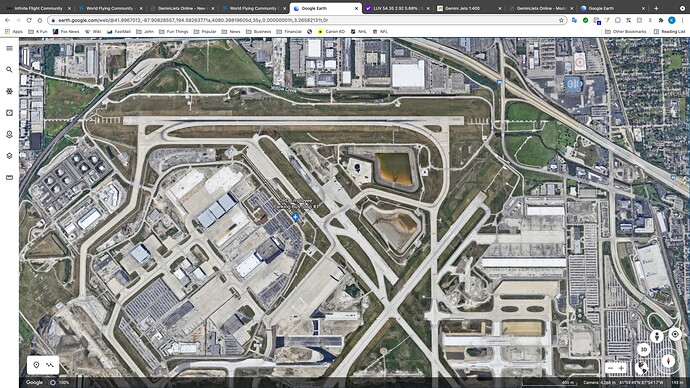Click the browser address bar URL
690x388 pixels.
point(193,20)
